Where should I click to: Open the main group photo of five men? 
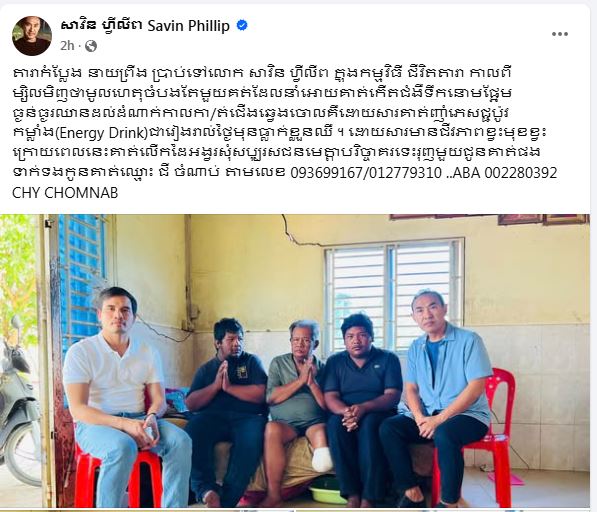click(x=295, y=361)
